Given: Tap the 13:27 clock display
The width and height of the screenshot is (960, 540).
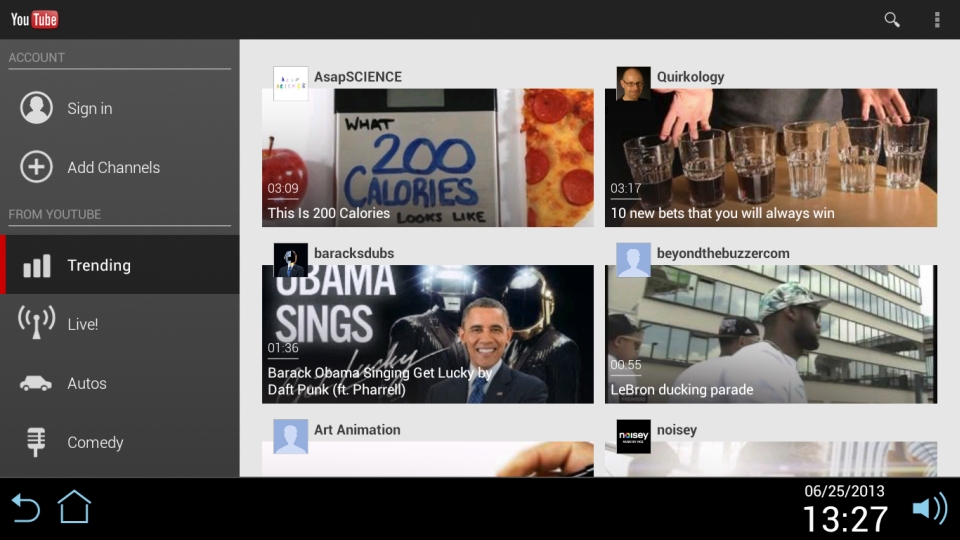Looking at the screenshot, I should [845, 519].
